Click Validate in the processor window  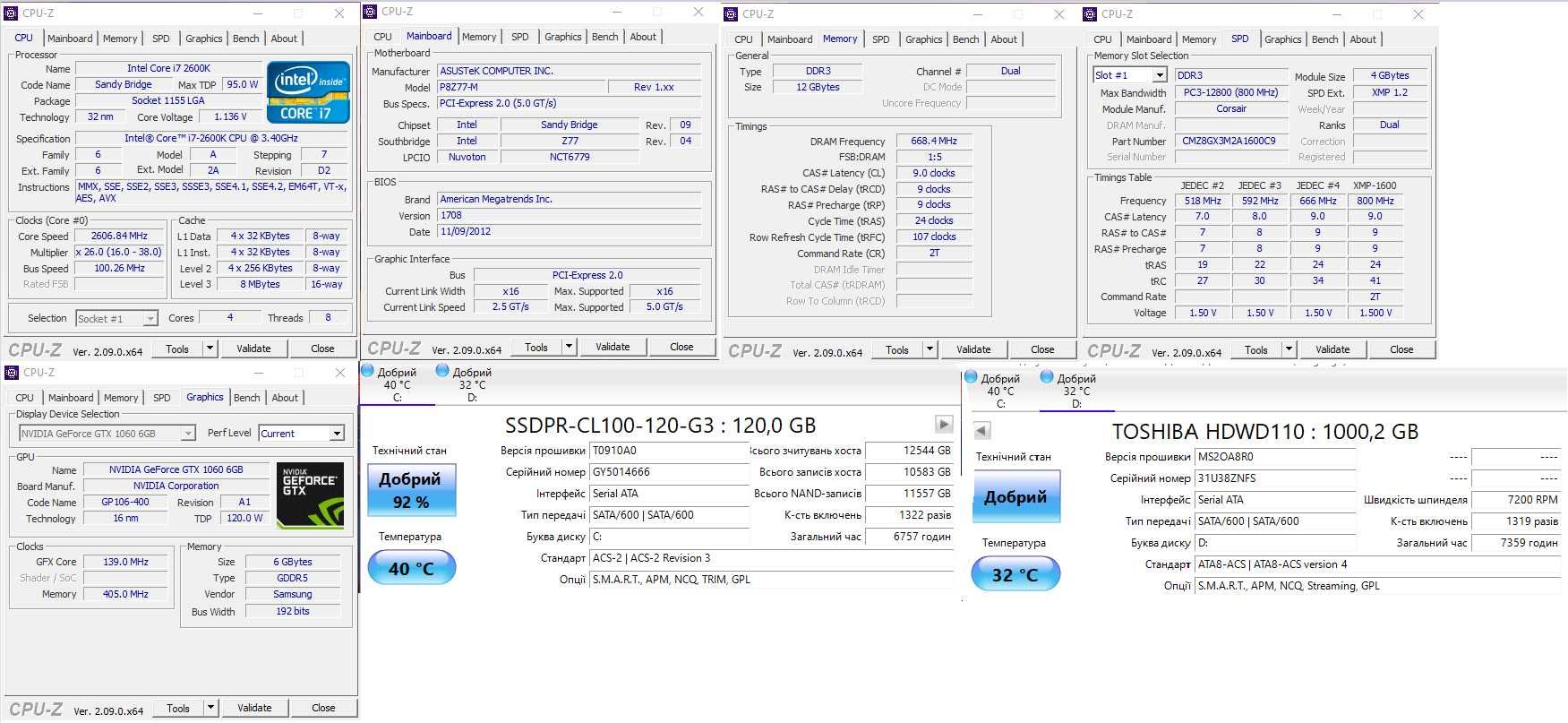(x=253, y=349)
